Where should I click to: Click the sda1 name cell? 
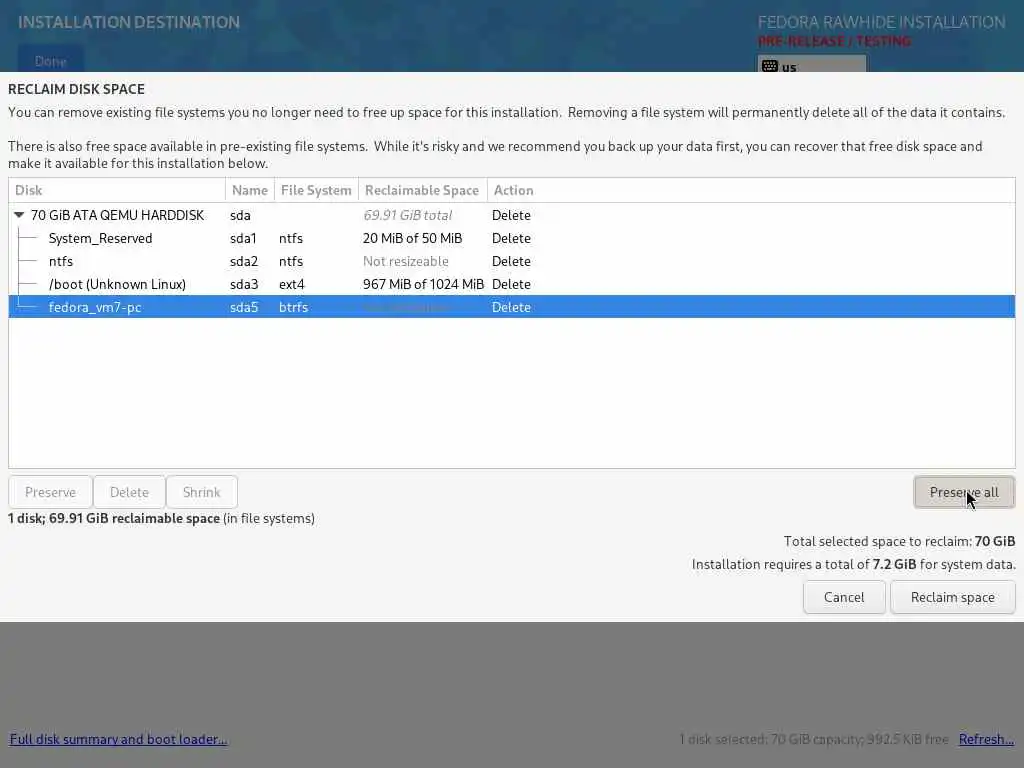243,238
